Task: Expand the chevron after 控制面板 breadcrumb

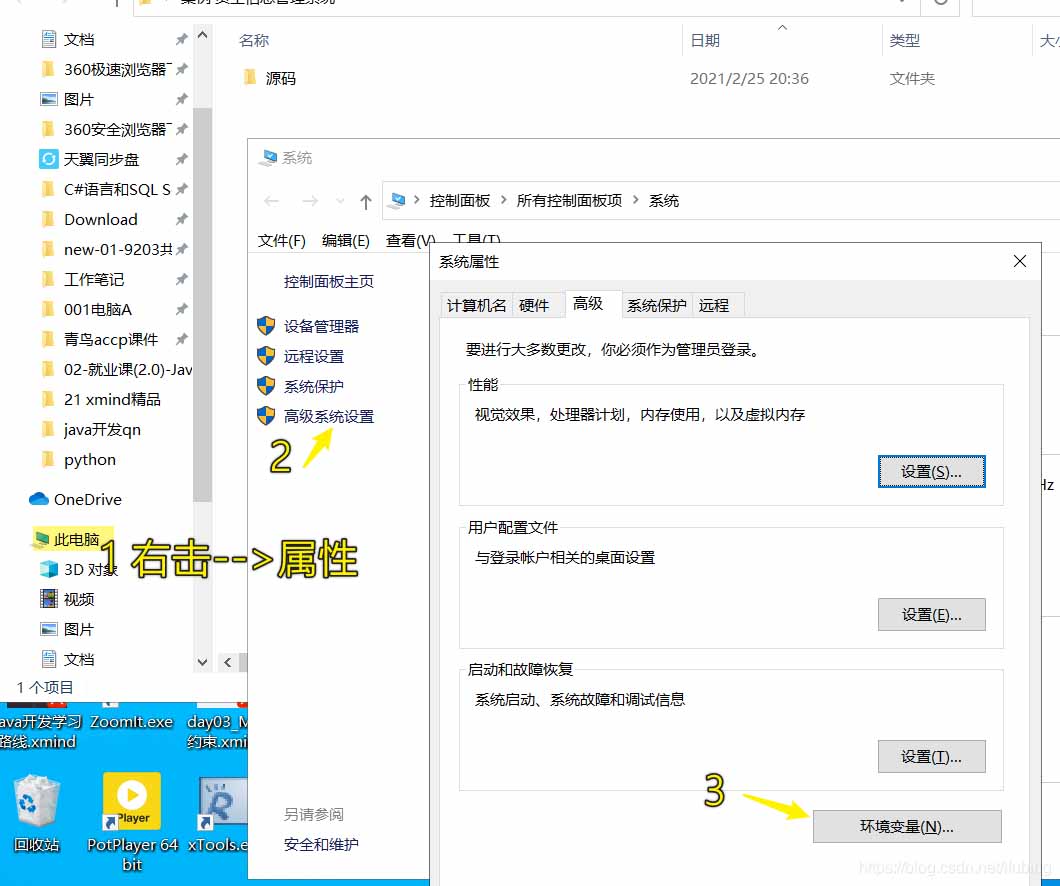Action: point(504,200)
